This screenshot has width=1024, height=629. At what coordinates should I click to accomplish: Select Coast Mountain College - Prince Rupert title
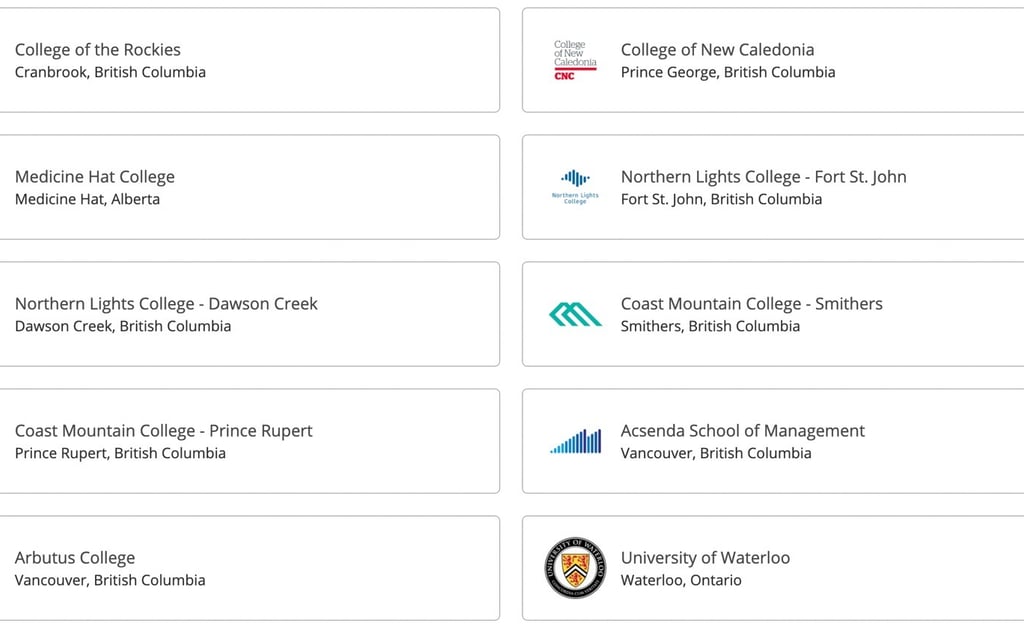pyautogui.click(x=164, y=431)
